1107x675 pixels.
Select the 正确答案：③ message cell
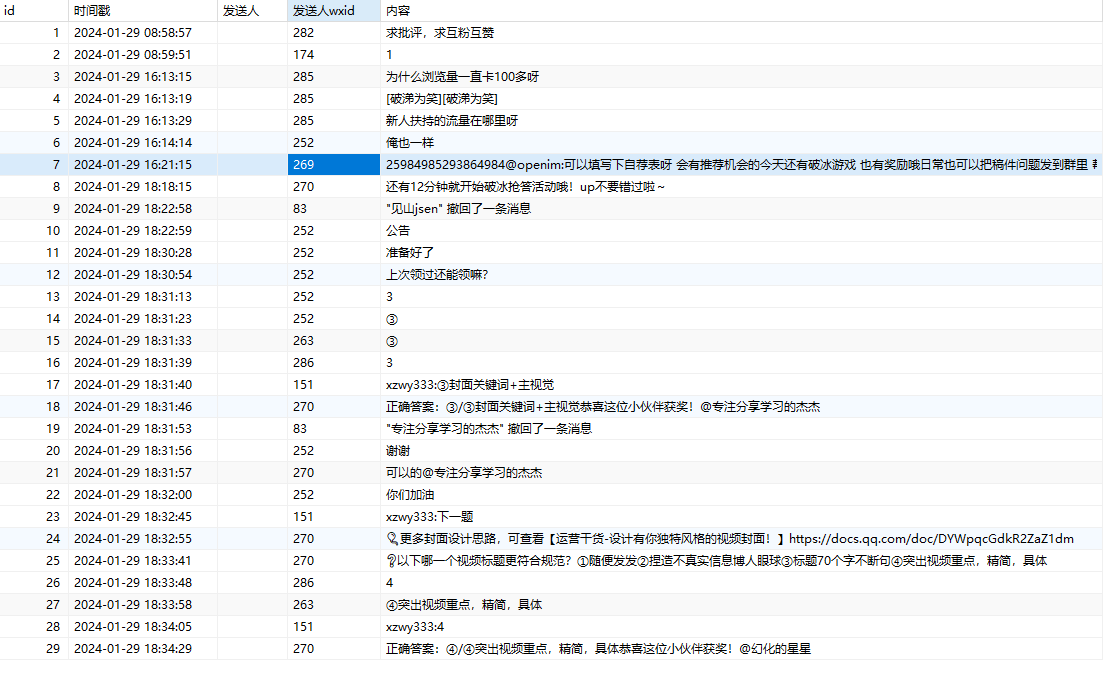tap(741, 407)
